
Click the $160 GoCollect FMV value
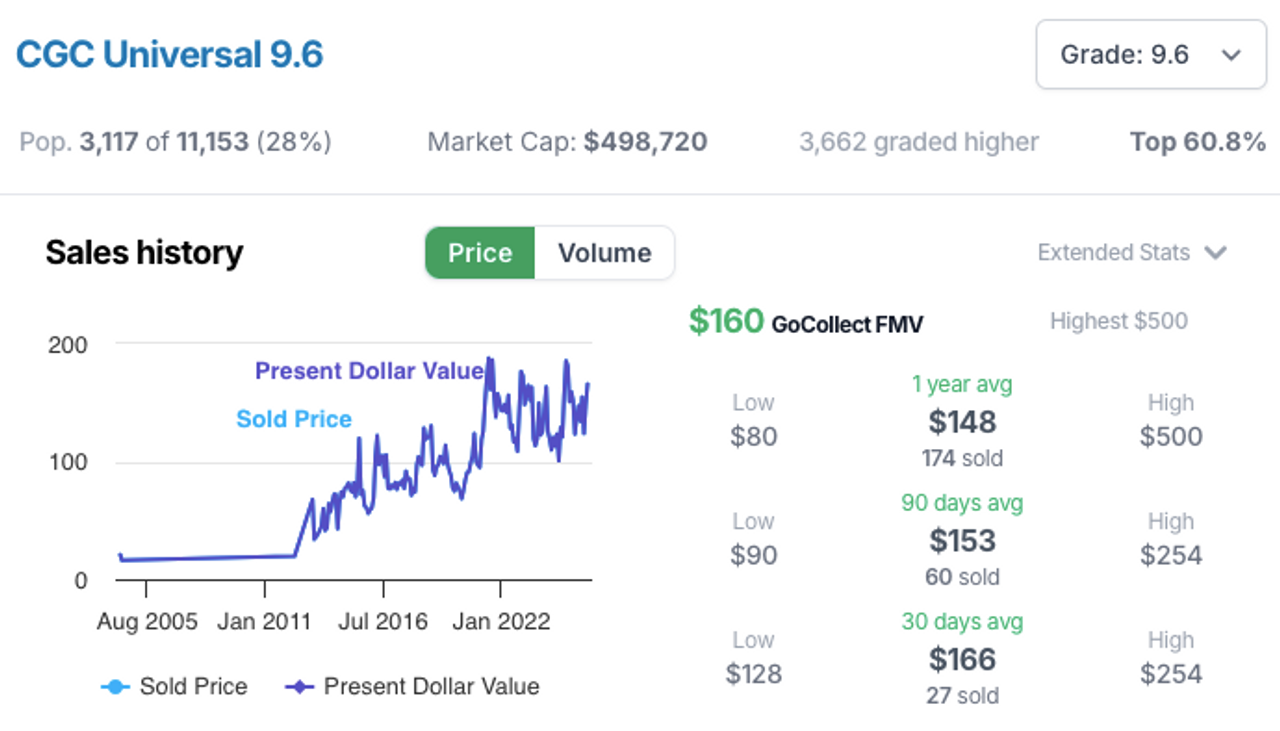(x=726, y=322)
